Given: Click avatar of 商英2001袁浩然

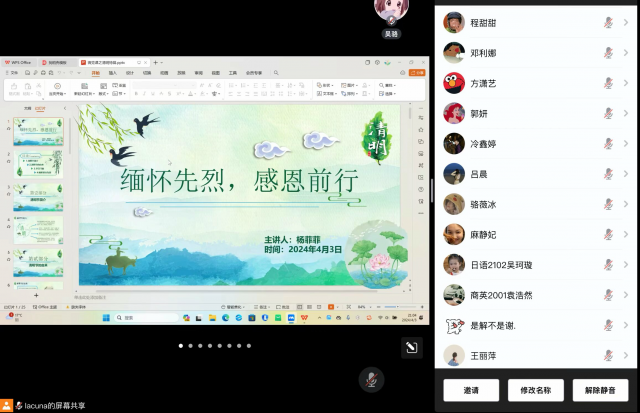Looking at the screenshot, I should [454, 295].
